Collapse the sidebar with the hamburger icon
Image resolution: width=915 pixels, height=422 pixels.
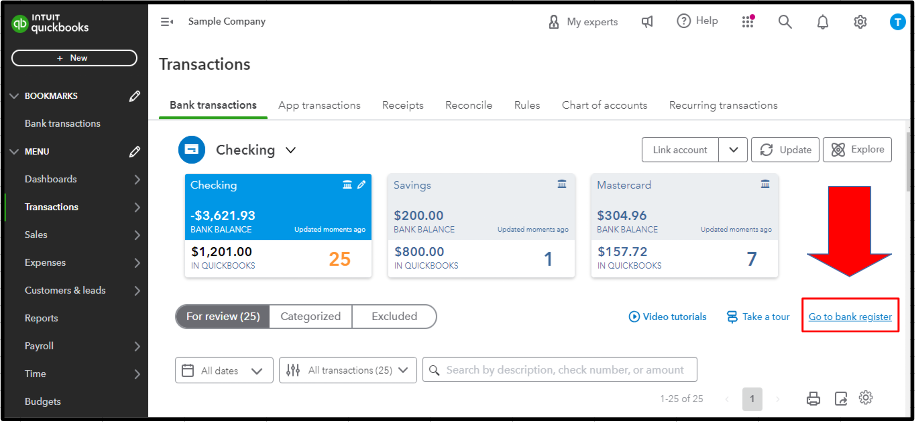point(167,22)
